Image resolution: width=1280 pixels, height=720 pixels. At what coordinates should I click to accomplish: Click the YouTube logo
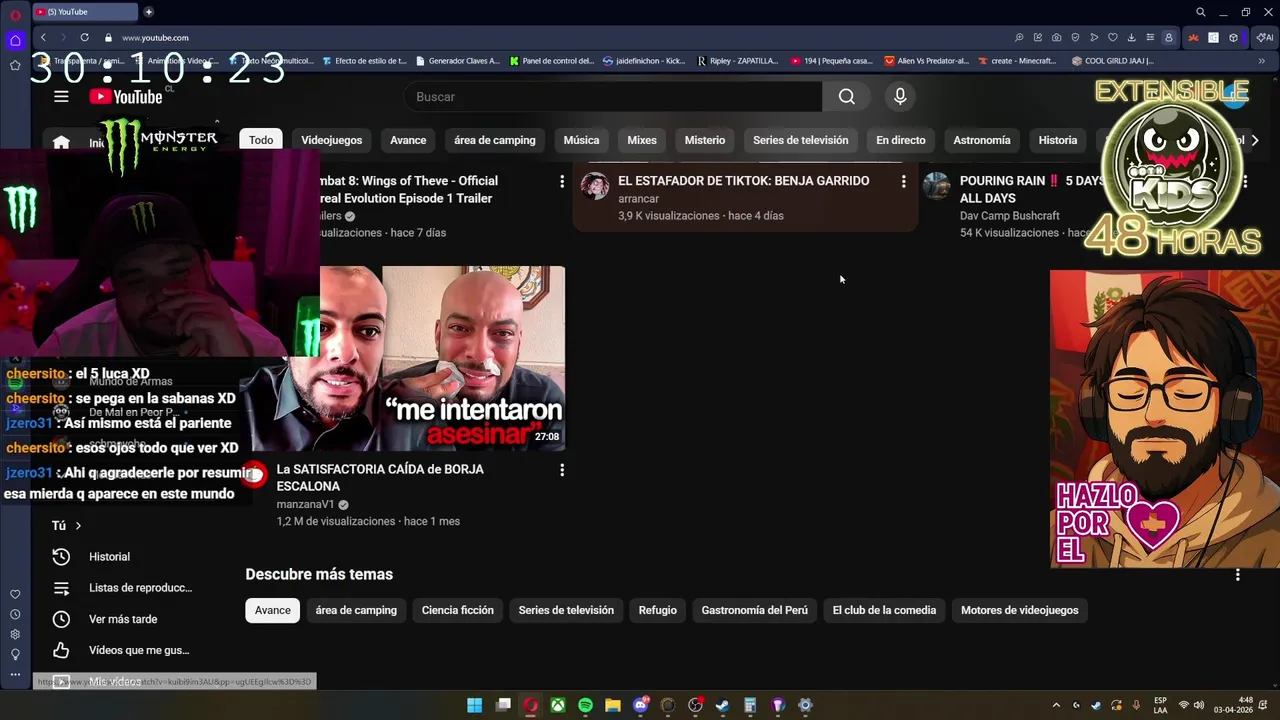tap(126, 97)
